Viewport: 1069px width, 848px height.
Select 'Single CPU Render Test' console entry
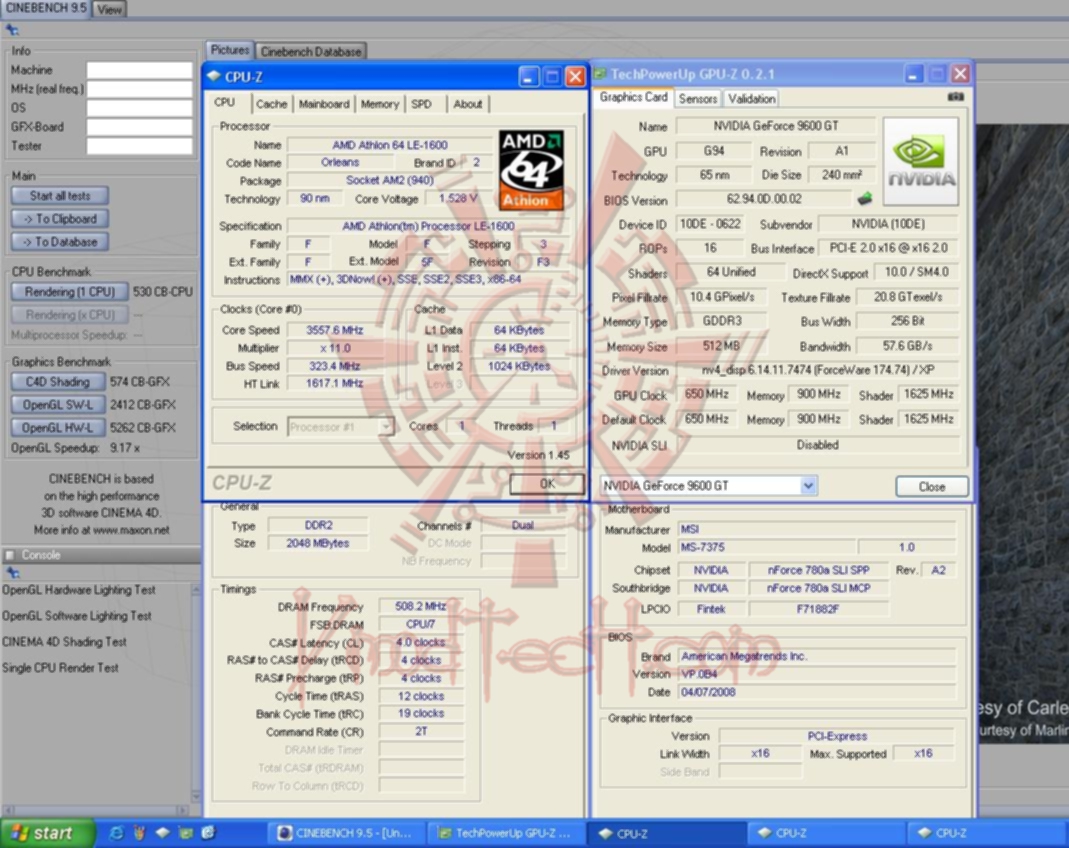(x=61, y=668)
